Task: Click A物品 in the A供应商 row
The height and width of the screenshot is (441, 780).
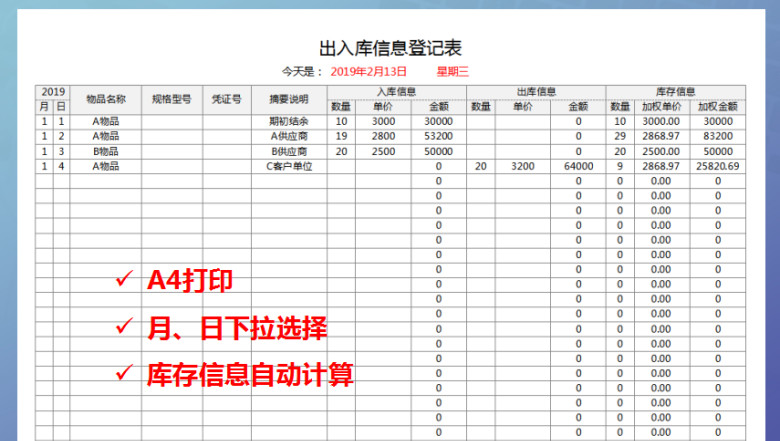Action: click(x=106, y=136)
